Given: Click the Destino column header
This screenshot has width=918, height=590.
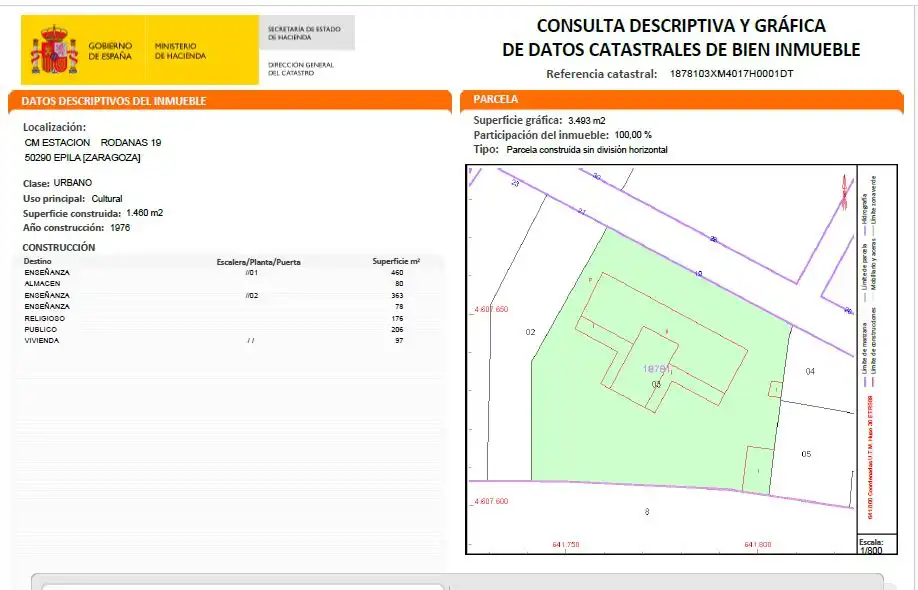Looking at the screenshot, I should pyautogui.click(x=37, y=261).
